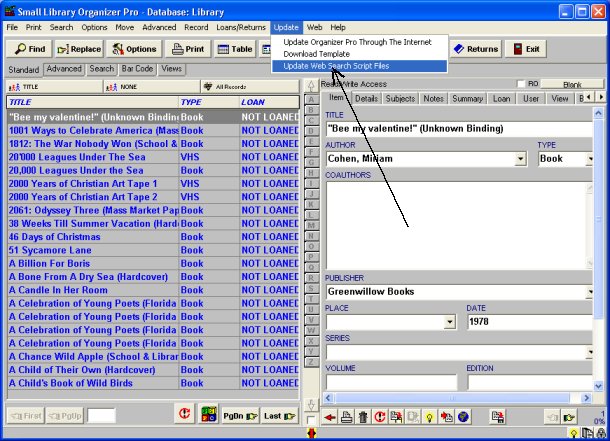The width and height of the screenshot is (610, 441).
Task: Toggle the checkbox below the alphabet index
Action: point(311,420)
